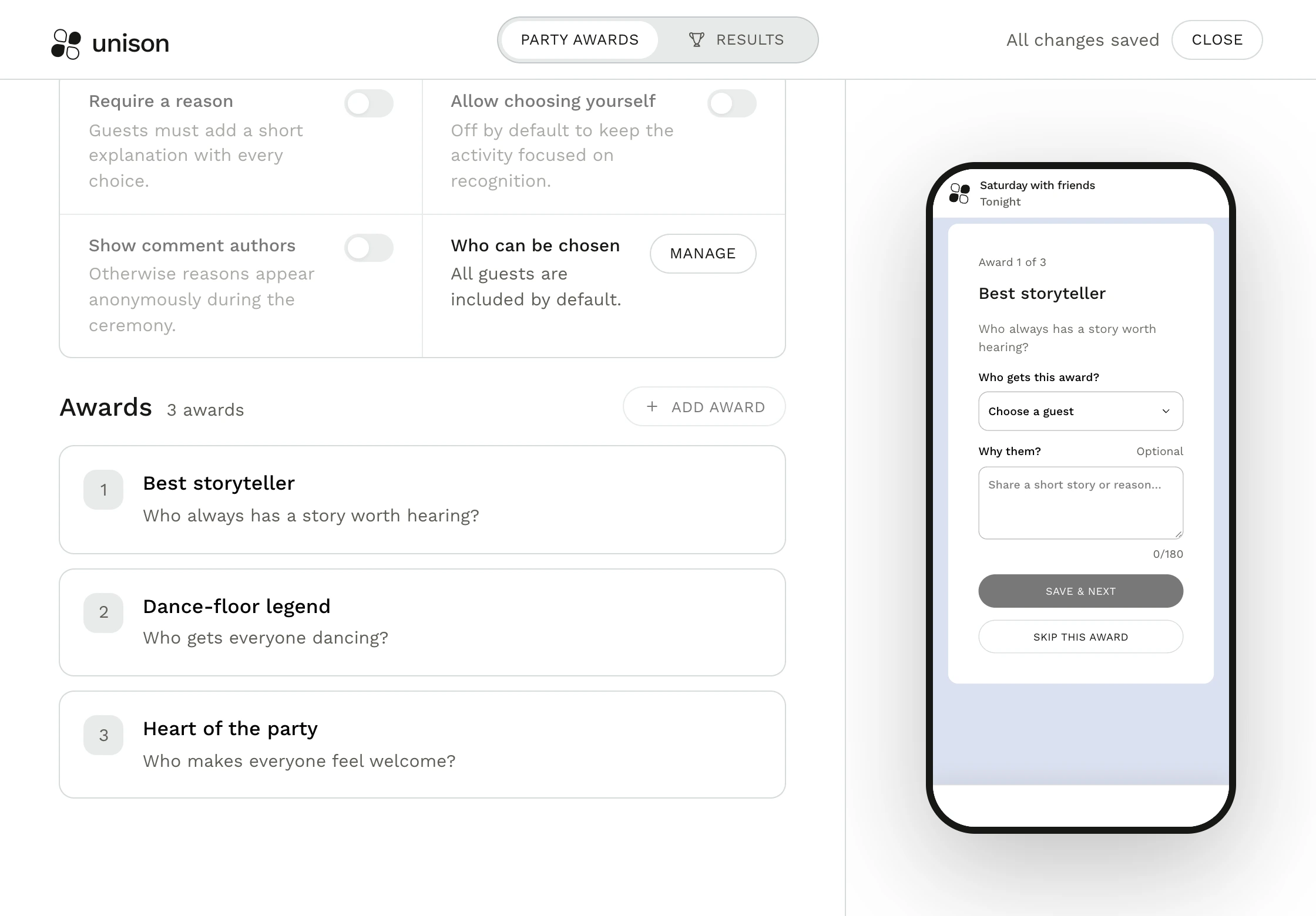Click the 'Who gets this award?' label
Image resolution: width=1316 pixels, height=916 pixels.
click(1039, 377)
